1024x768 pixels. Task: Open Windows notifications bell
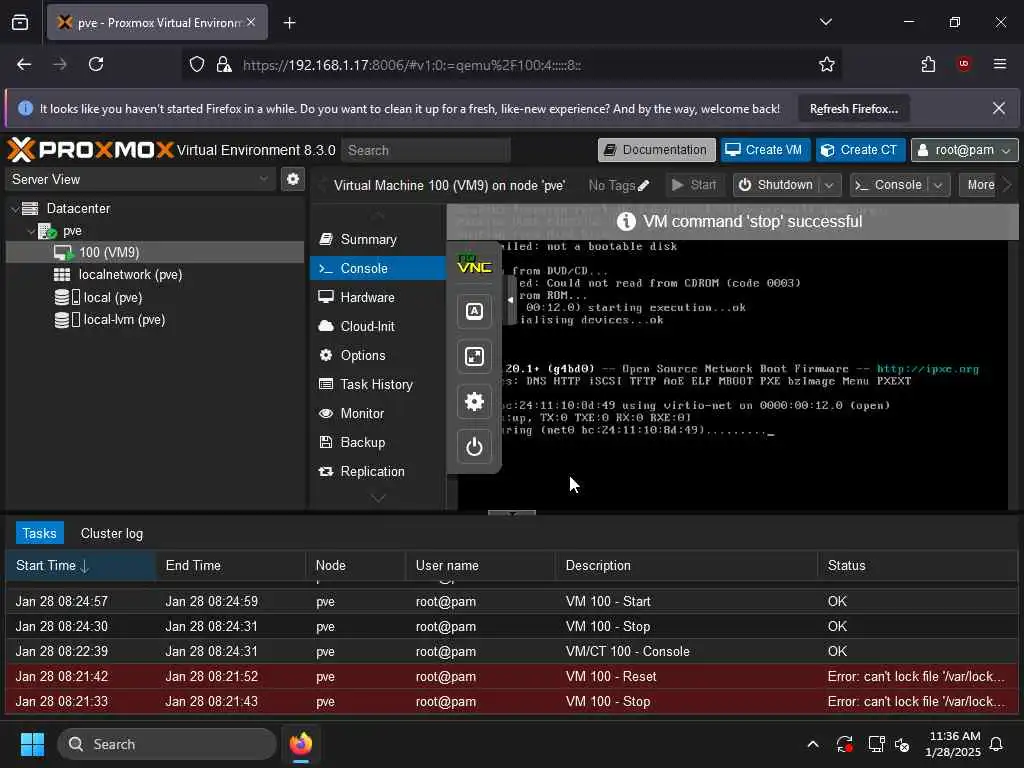(997, 744)
